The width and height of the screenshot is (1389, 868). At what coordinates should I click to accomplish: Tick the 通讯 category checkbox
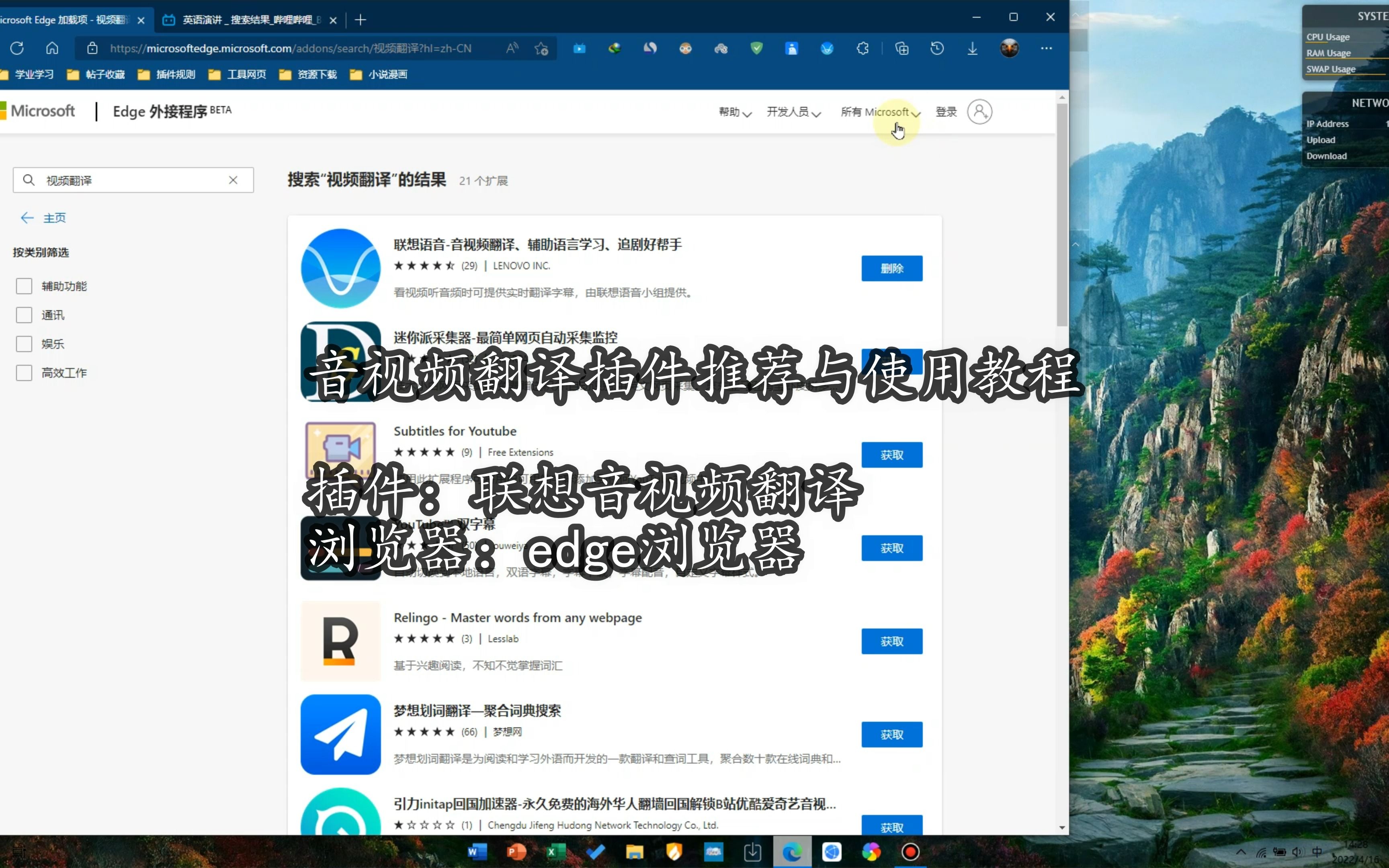(x=24, y=315)
